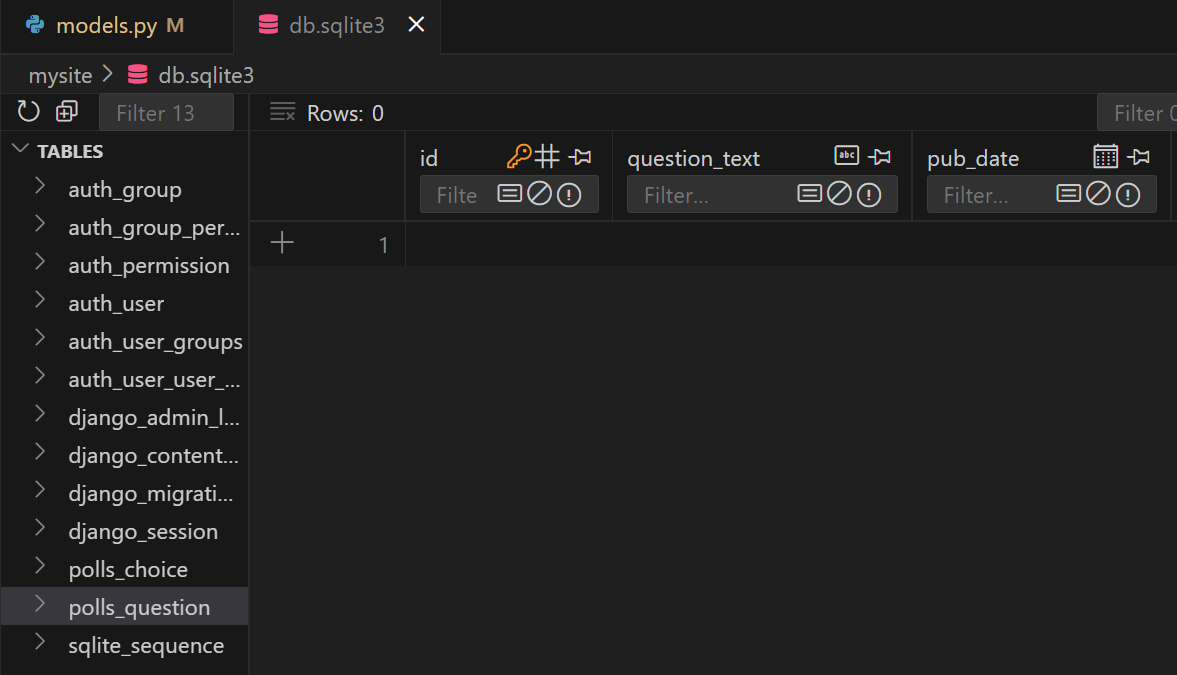The width and height of the screenshot is (1177, 675).
Task: Click the new query icon beside refresh
Action: pos(67,112)
